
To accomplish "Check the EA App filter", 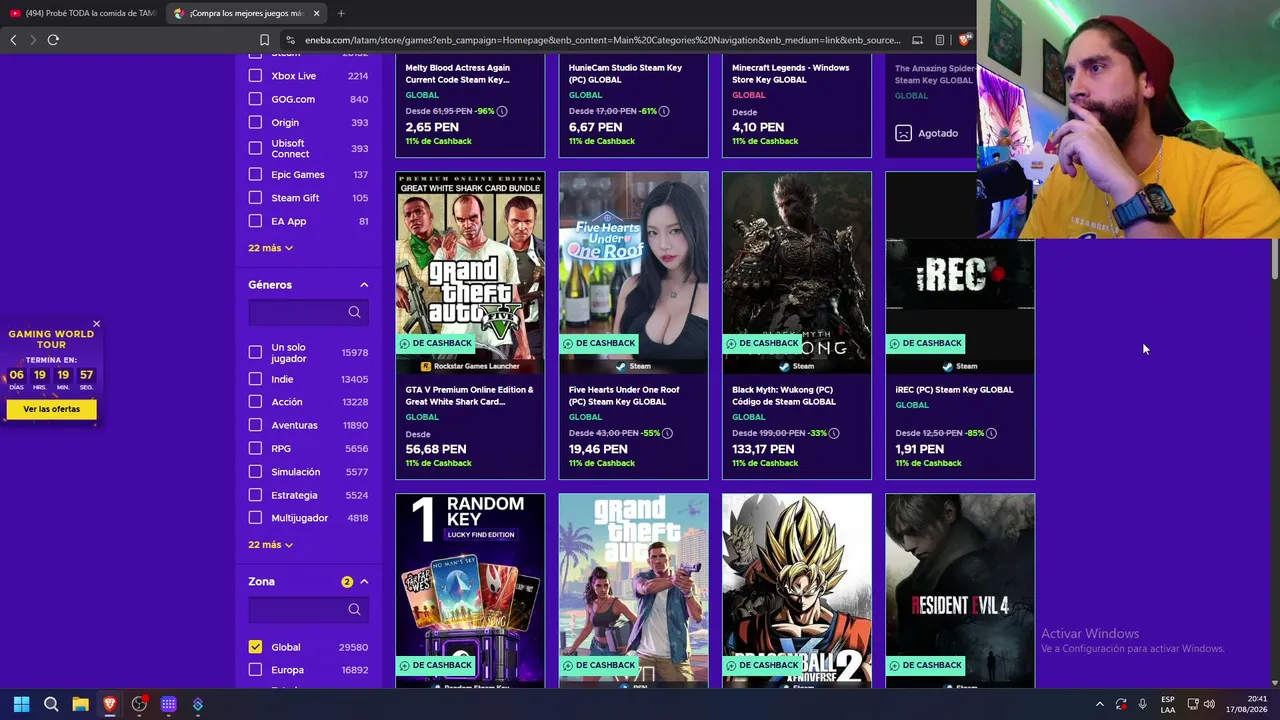I will point(255,221).
